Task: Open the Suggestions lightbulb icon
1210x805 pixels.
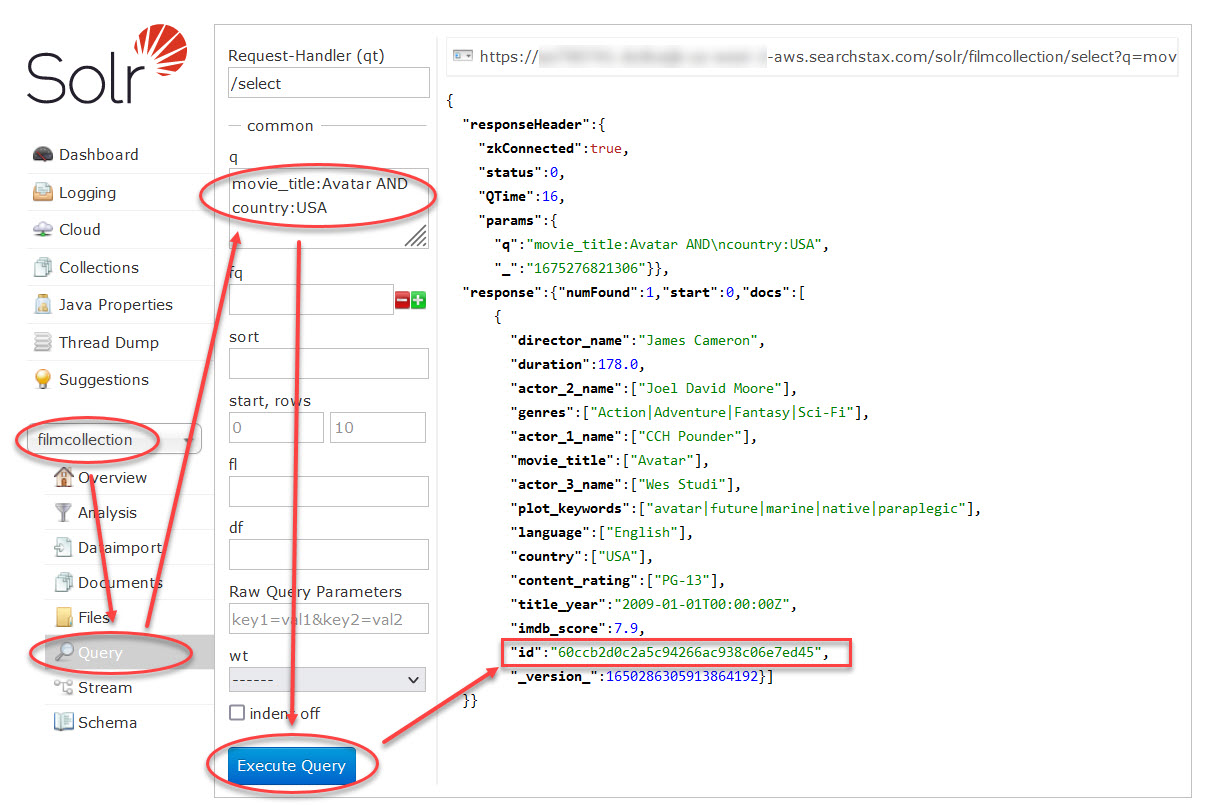Action: [x=43, y=380]
